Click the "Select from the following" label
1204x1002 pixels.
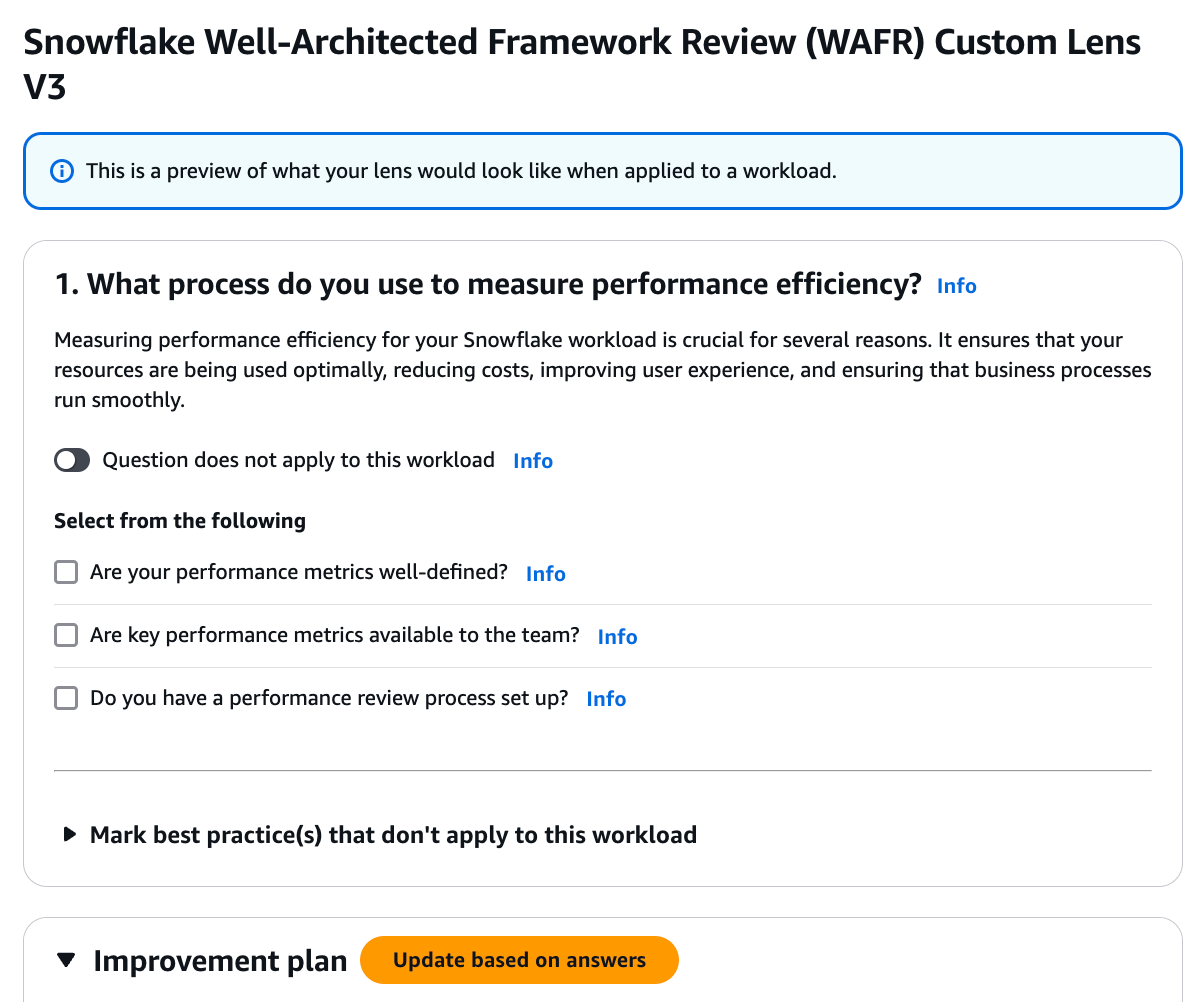click(x=180, y=521)
